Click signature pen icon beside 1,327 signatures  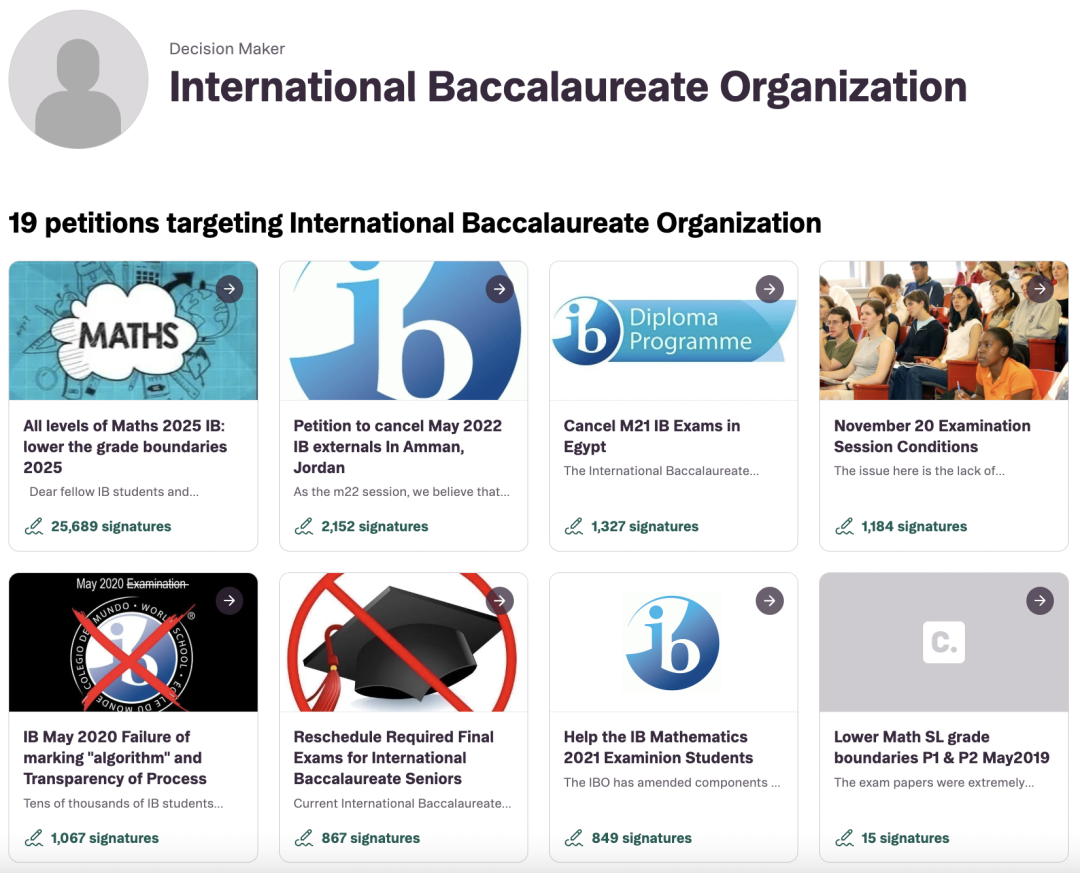click(574, 526)
